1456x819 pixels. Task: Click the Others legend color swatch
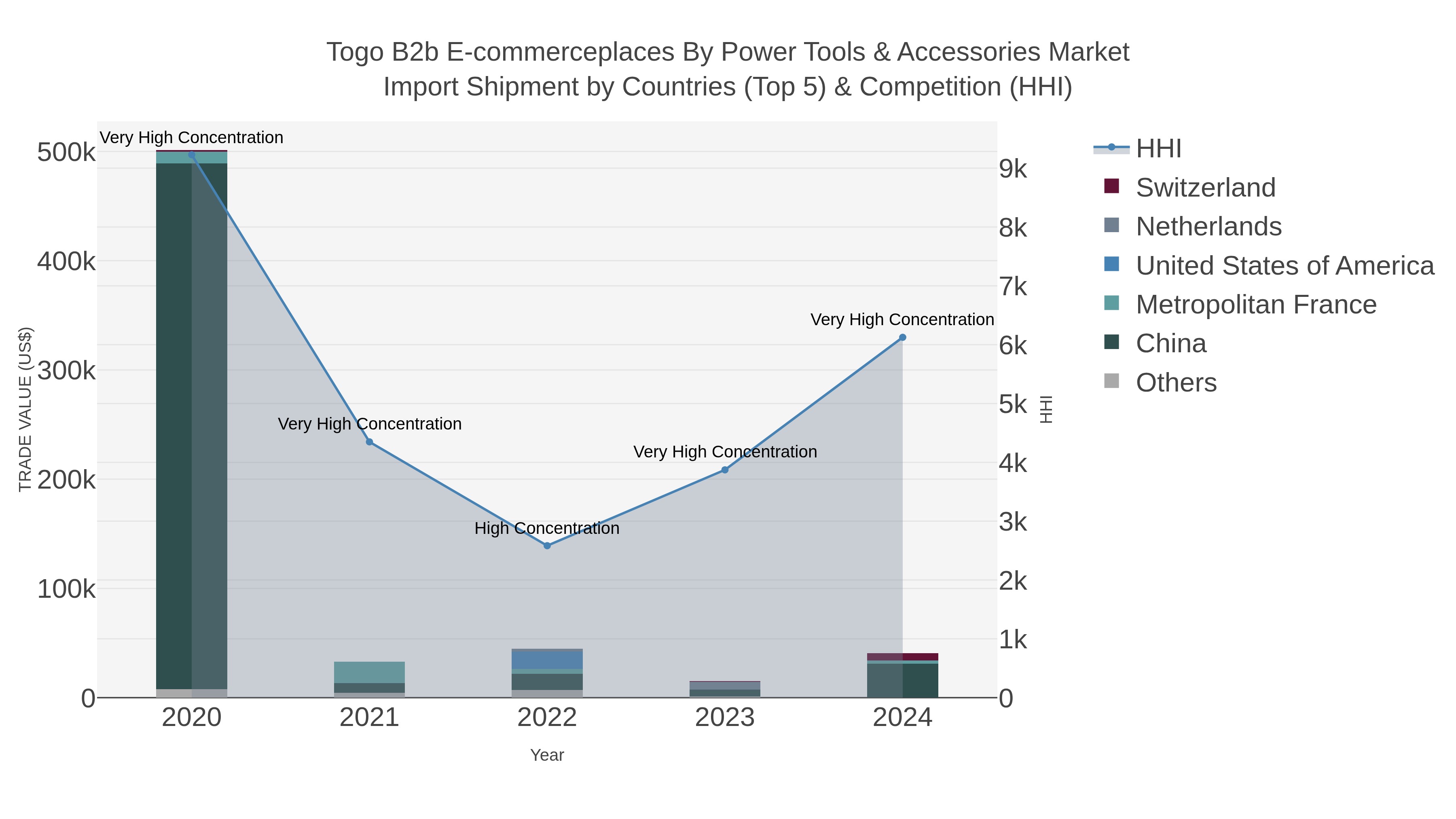pyautogui.click(x=1111, y=381)
